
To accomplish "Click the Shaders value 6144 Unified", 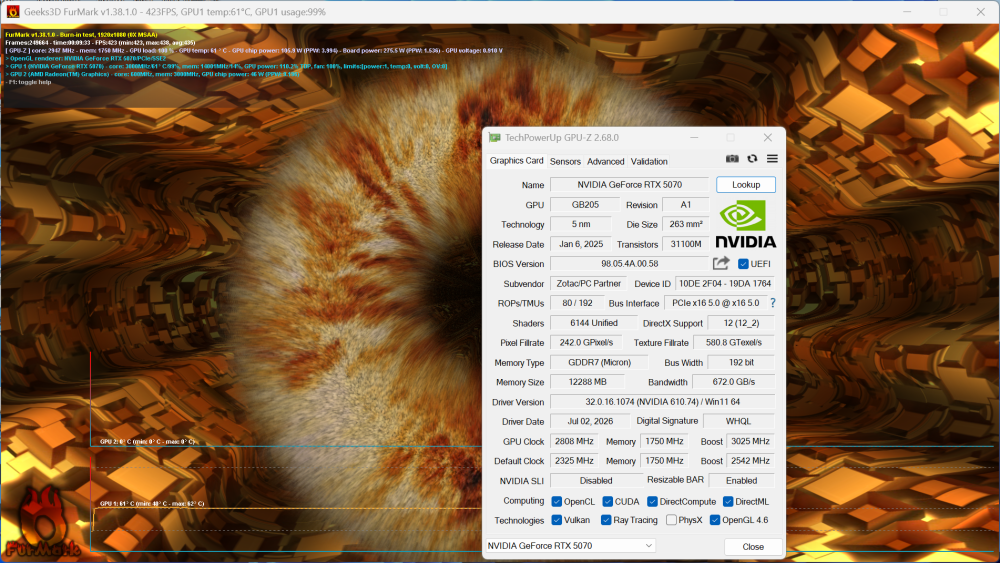I will coord(594,323).
